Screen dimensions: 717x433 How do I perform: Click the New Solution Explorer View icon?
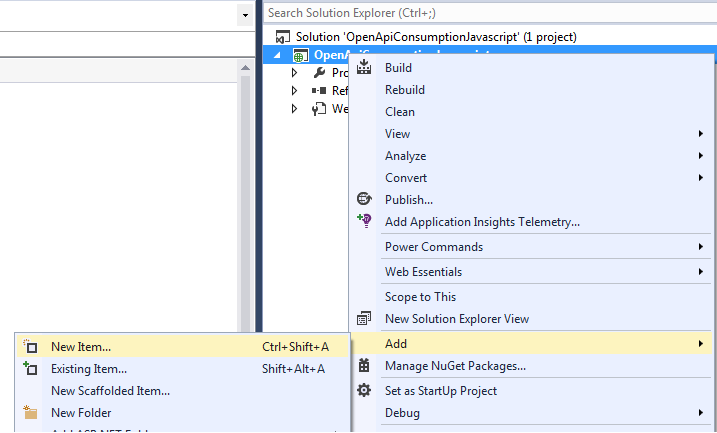click(364, 319)
